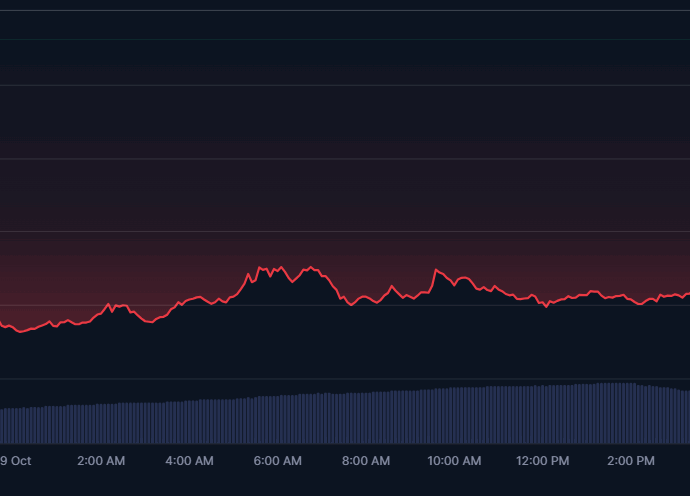Click the volume bar above 2:00 AM
Screen dimensions: 690x496
pos(101,424)
